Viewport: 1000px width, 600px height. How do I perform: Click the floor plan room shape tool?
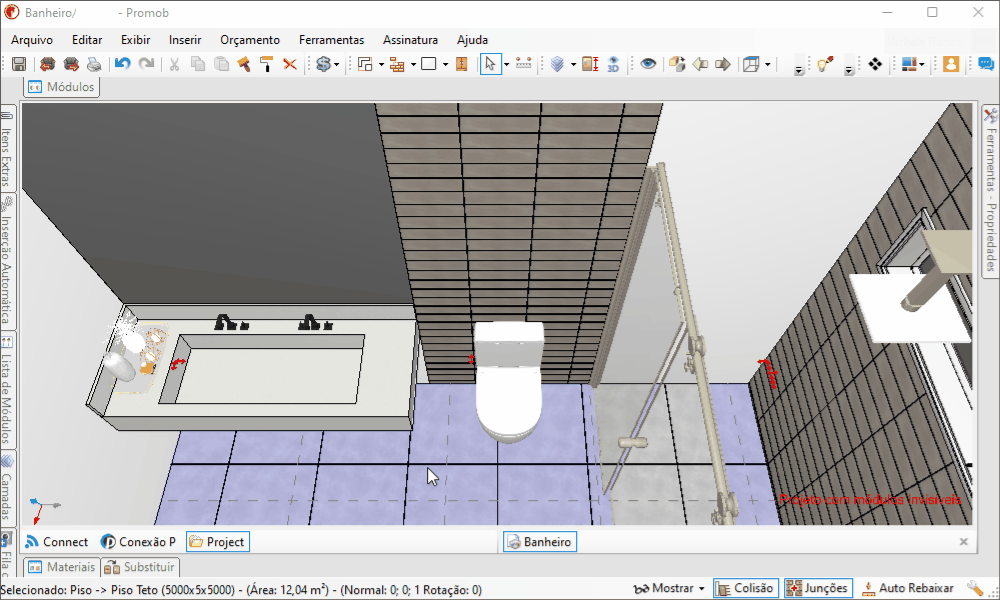tap(365, 64)
